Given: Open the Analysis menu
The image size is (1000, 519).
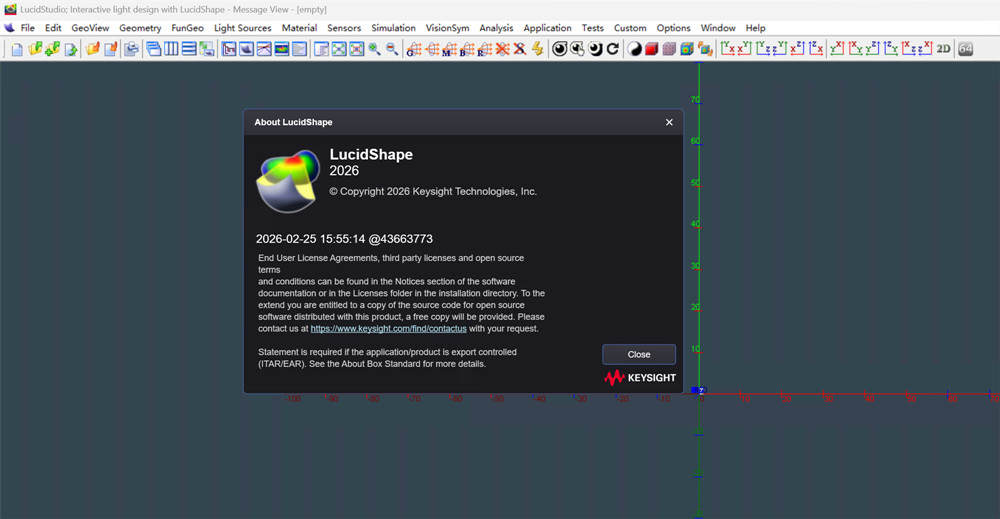Looking at the screenshot, I should click(496, 28).
